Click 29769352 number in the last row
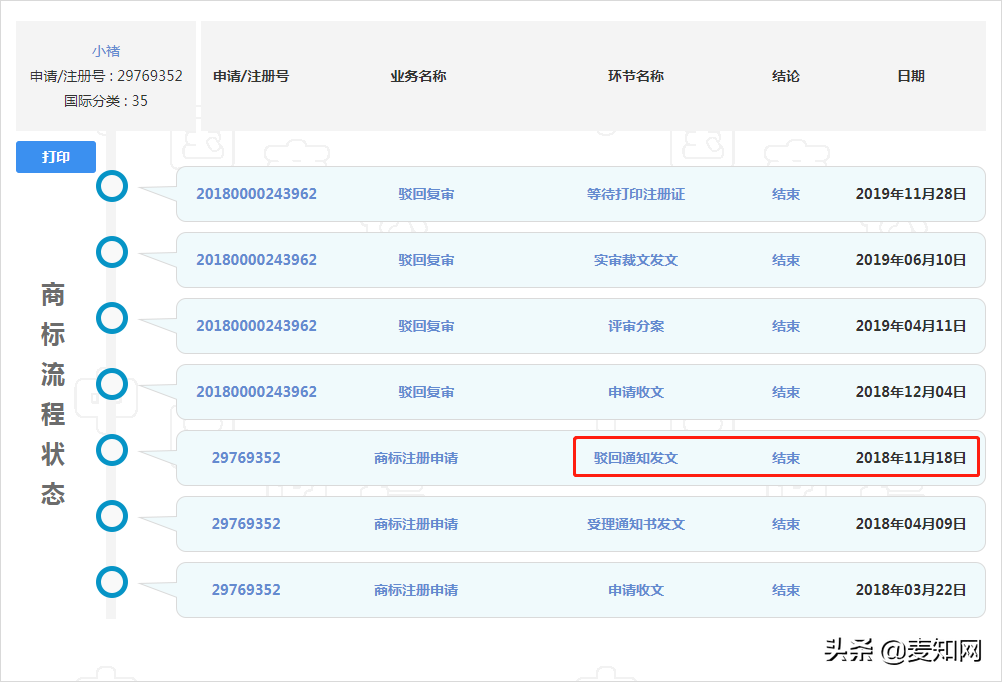The width and height of the screenshot is (1002, 682). [x=246, y=590]
